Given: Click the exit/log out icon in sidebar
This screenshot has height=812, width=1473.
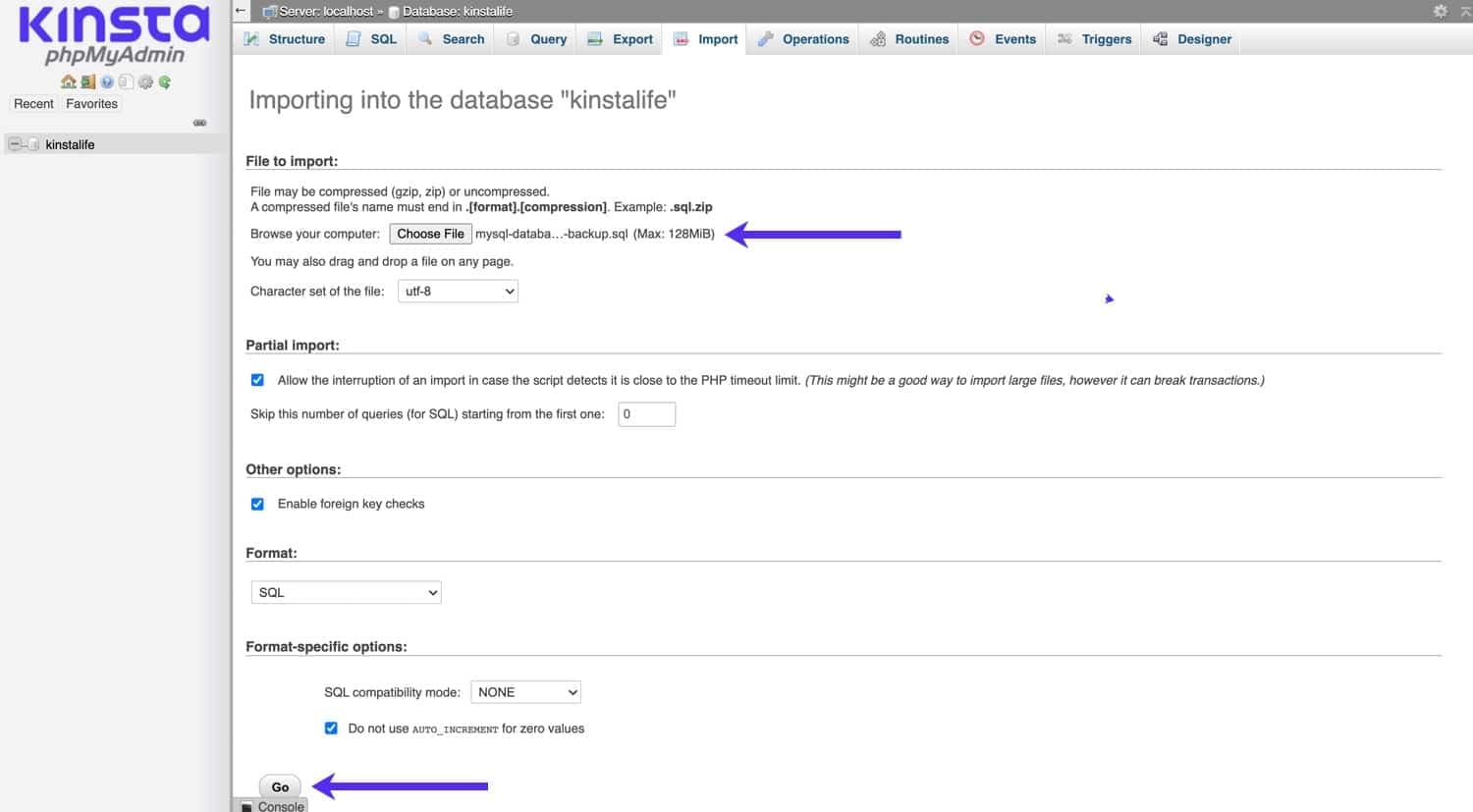Looking at the screenshot, I should tap(87, 82).
